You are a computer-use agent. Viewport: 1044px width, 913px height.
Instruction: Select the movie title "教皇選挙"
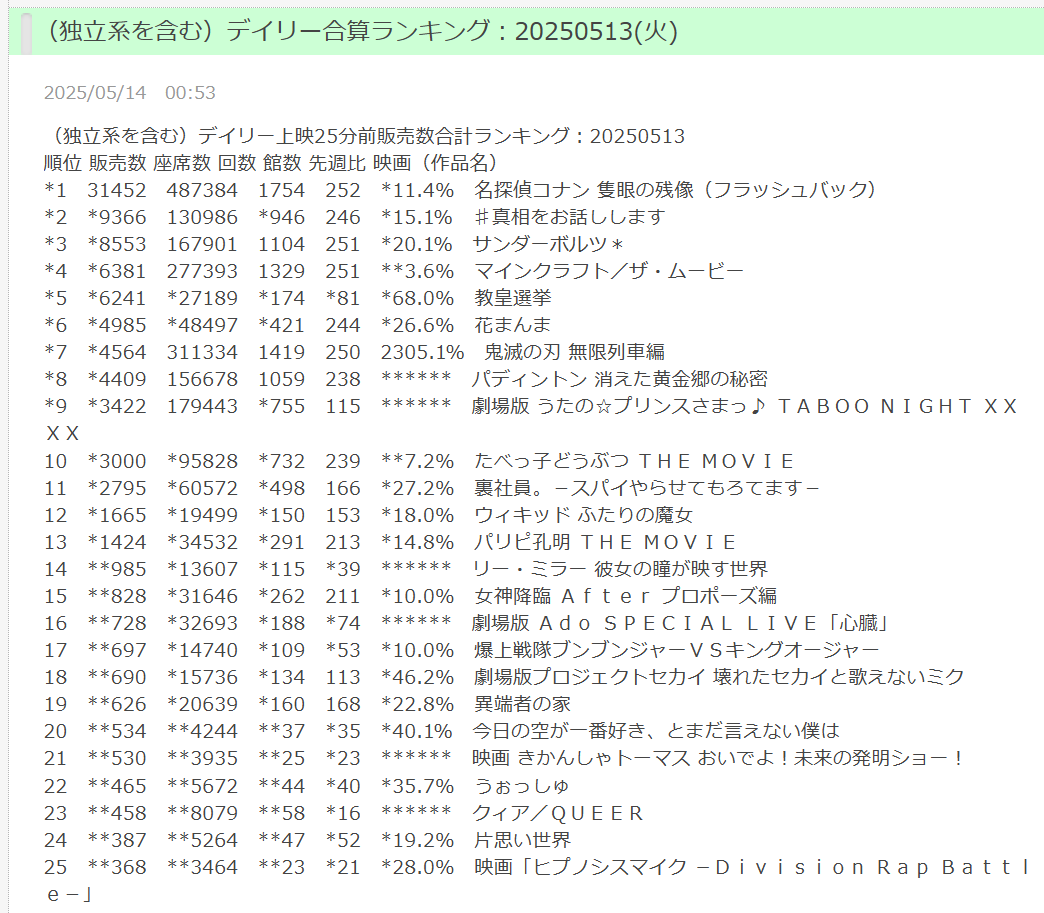coord(513,298)
